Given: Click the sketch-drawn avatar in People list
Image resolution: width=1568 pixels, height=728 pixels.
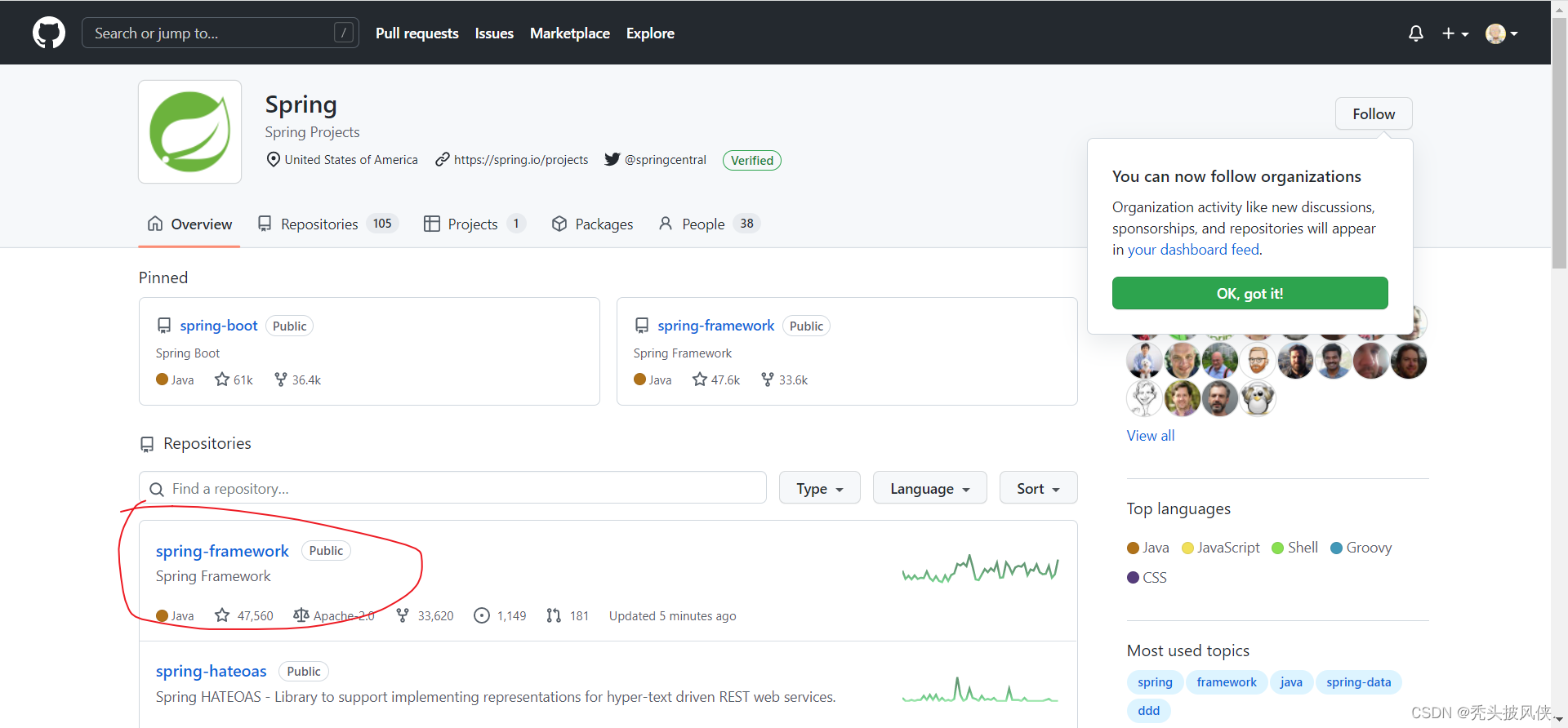Looking at the screenshot, I should pos(1144,398).
